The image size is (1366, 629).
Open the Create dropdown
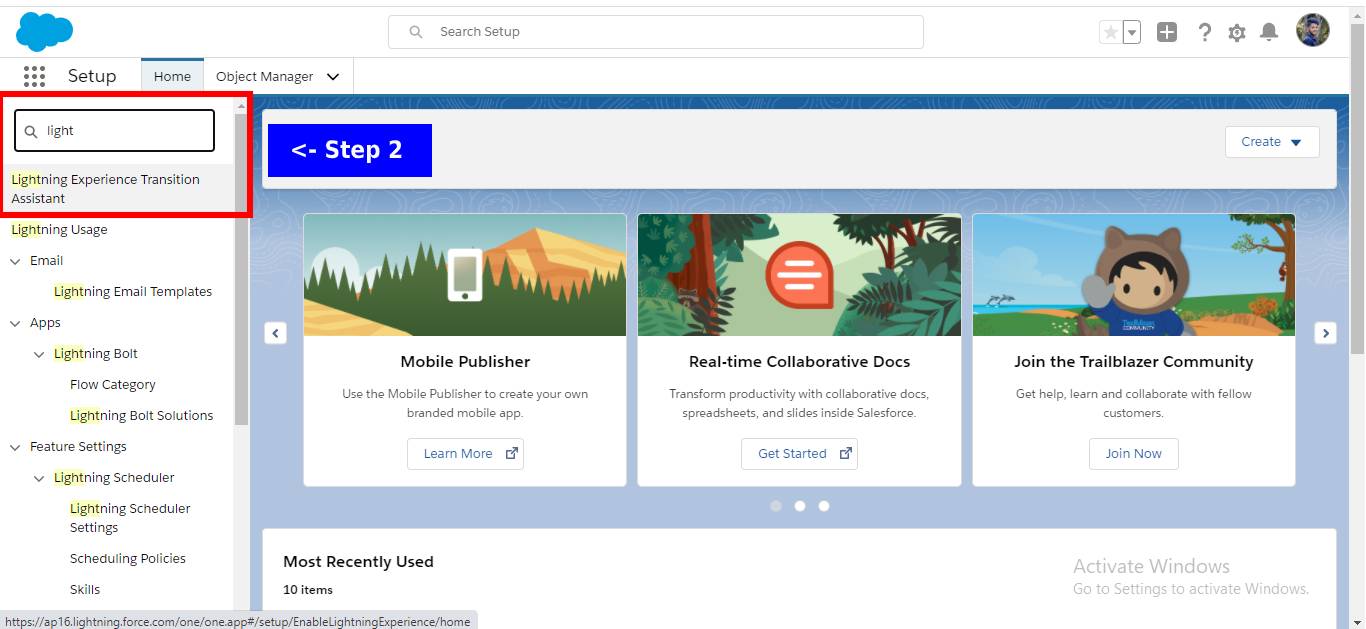[x=1271, y=141]
